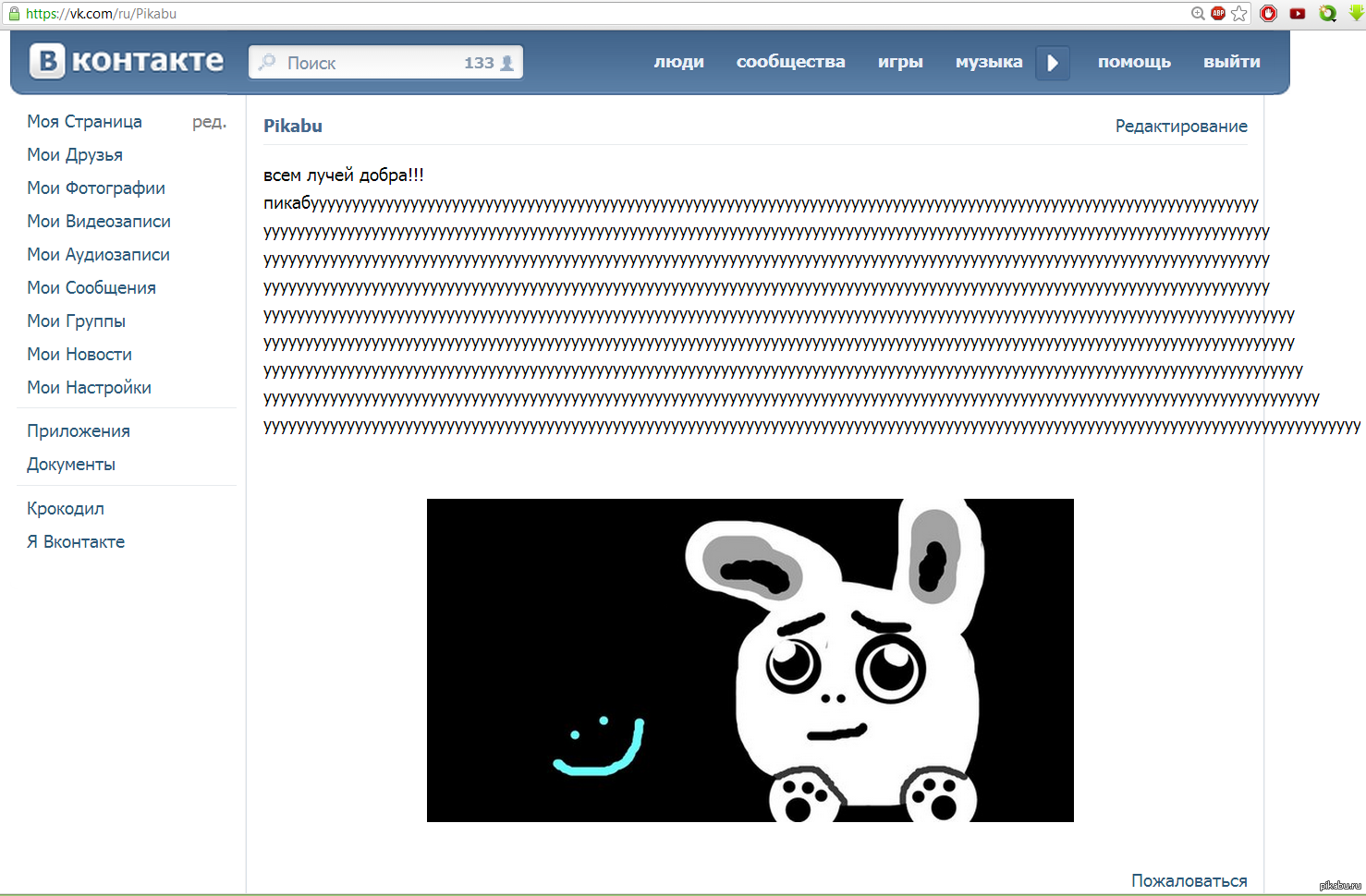Click the red stop extension icon

click(1269, 13)
